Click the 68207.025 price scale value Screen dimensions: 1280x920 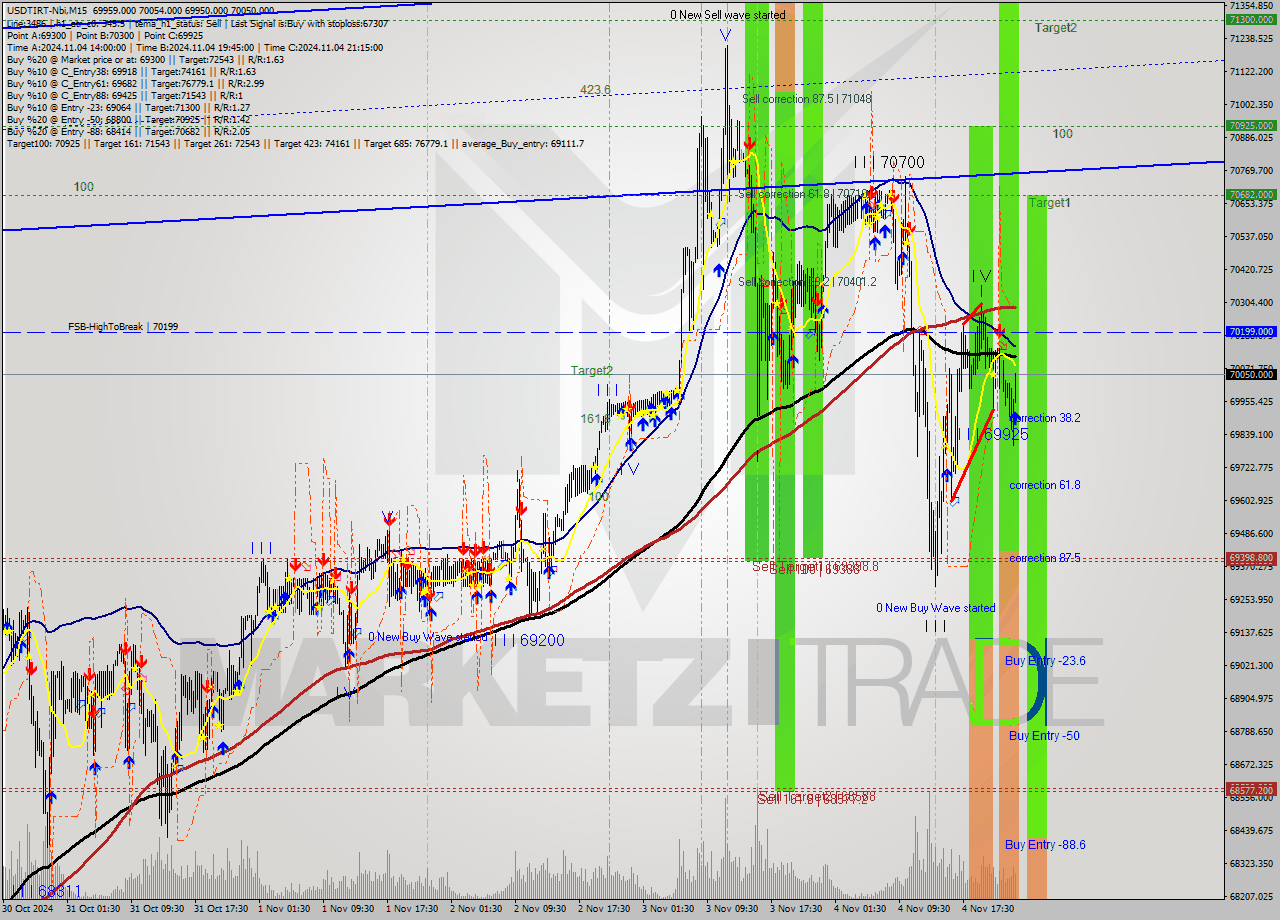click(x=1251, y=896)
